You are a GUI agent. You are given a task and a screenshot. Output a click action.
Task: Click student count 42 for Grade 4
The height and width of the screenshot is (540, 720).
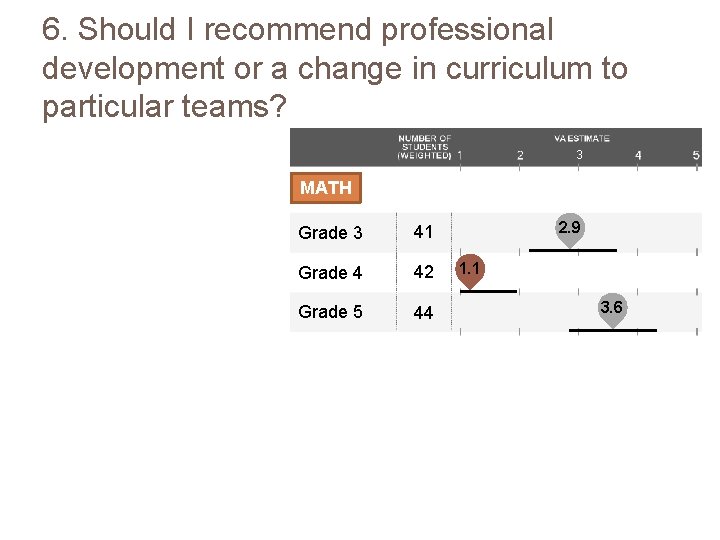click(x=423, y=272)
